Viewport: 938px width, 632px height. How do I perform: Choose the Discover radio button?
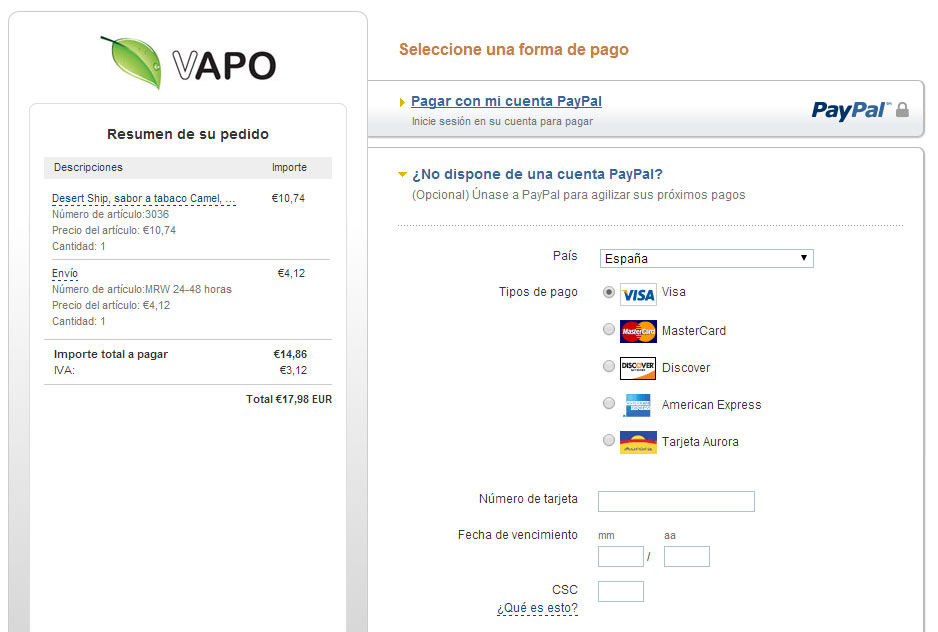point(608,366)
